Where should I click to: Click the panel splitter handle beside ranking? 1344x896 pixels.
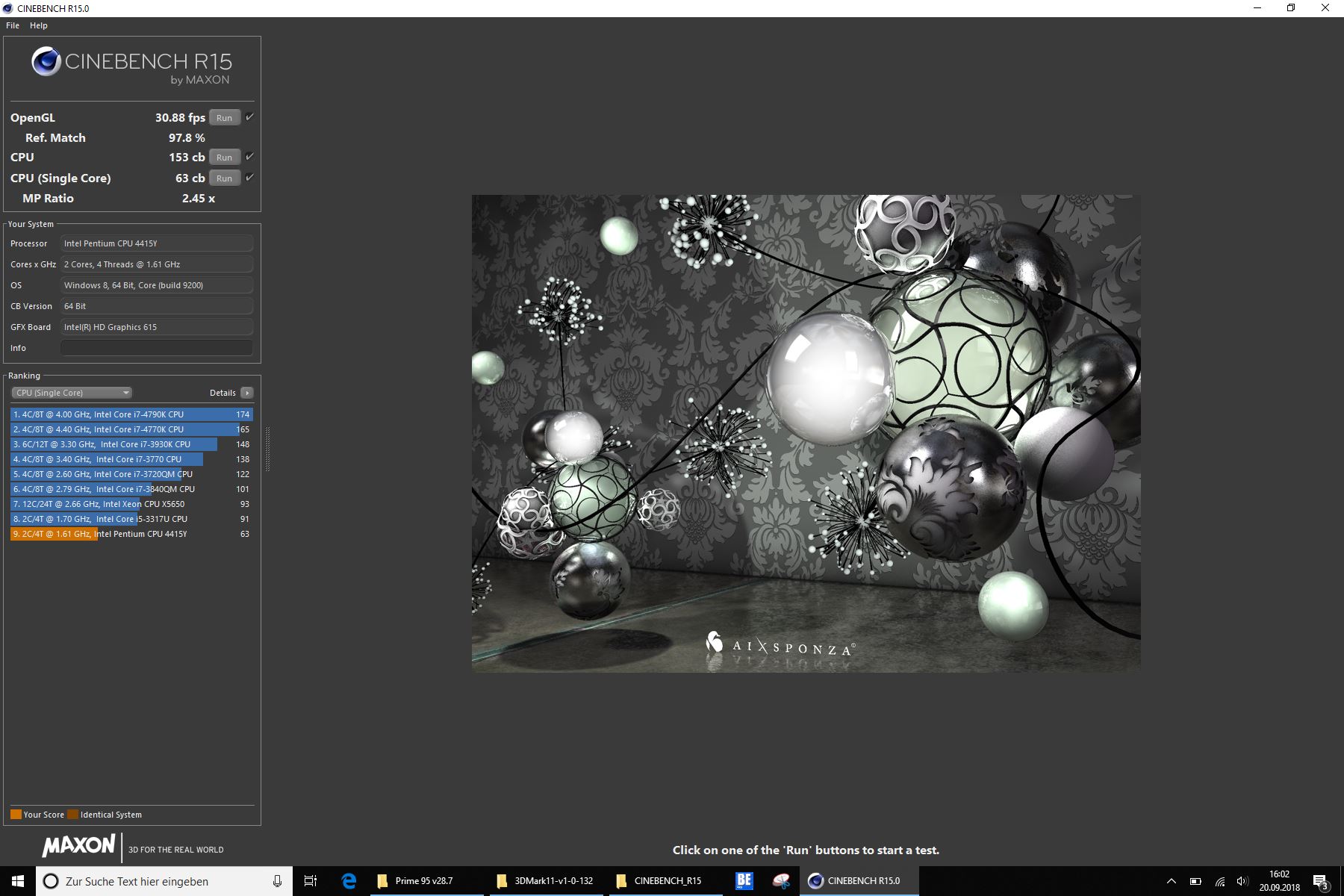(x=267, y=448)
